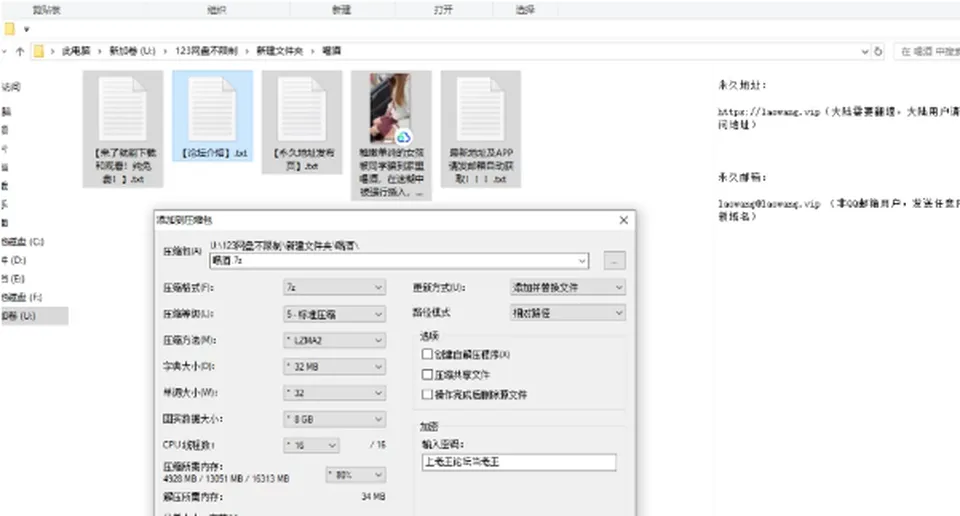
Task: Open the 单词大小 dropdown showing 32
Action: click(x=334, y=393)
